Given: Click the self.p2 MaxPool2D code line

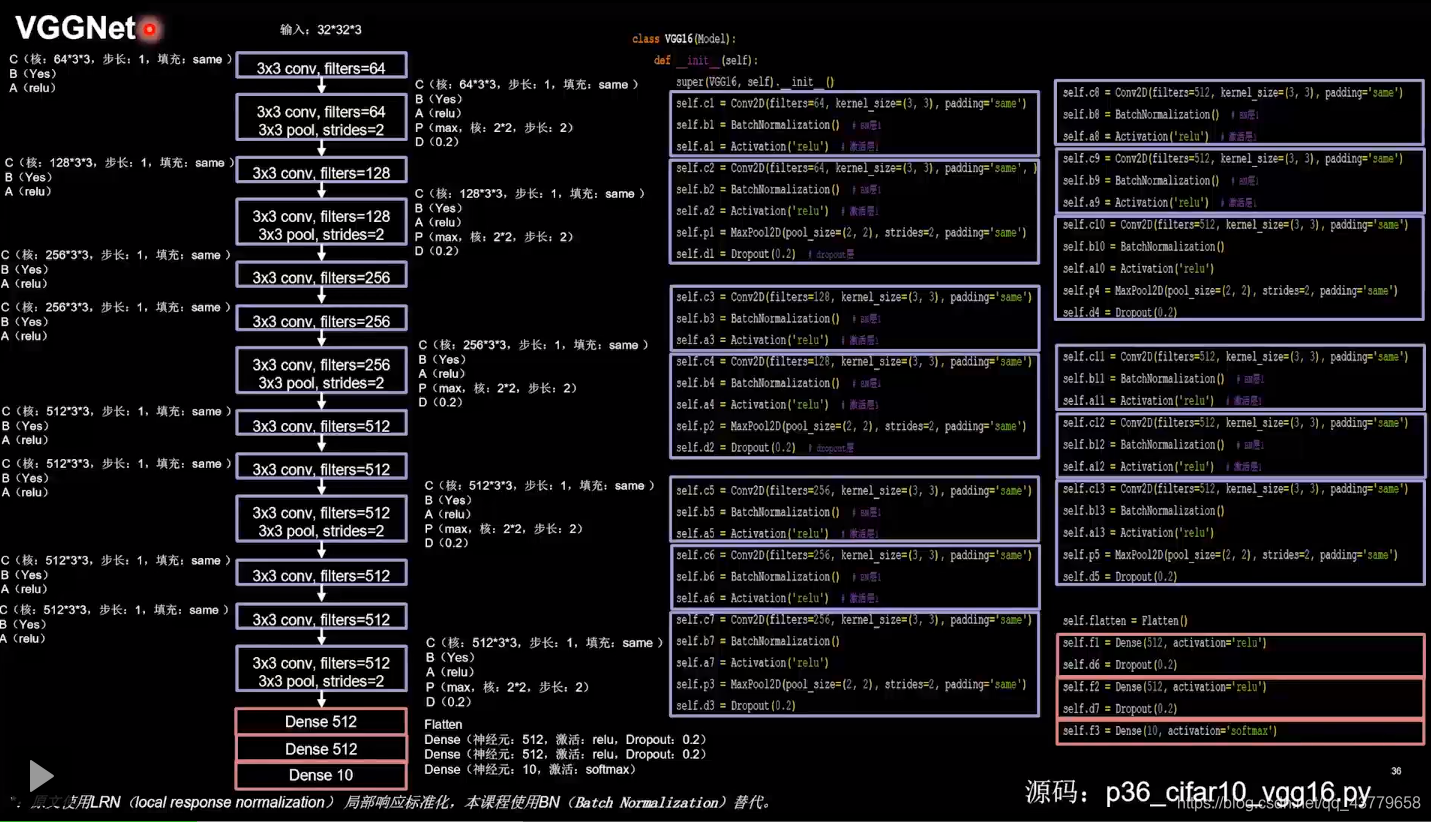Looking at the screenshot, I should click(852, 426).
